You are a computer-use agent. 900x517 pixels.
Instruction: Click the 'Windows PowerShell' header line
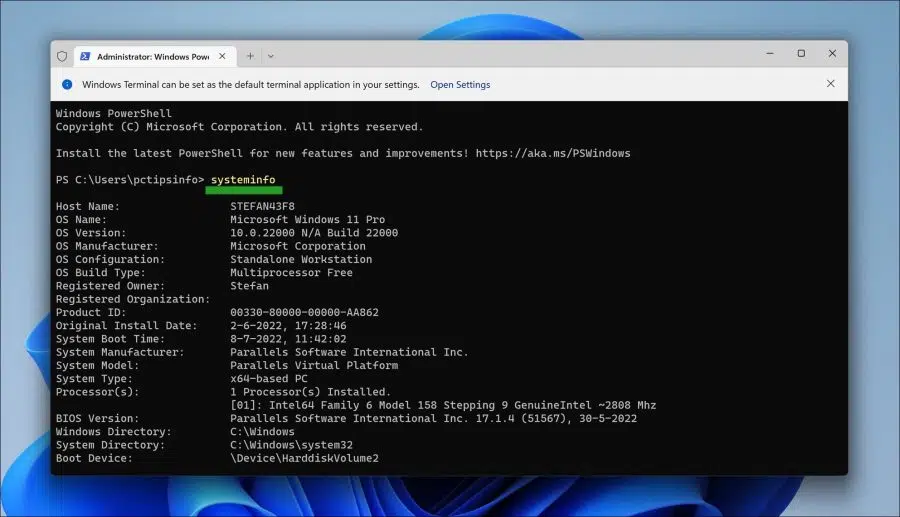tap(114, 114)
